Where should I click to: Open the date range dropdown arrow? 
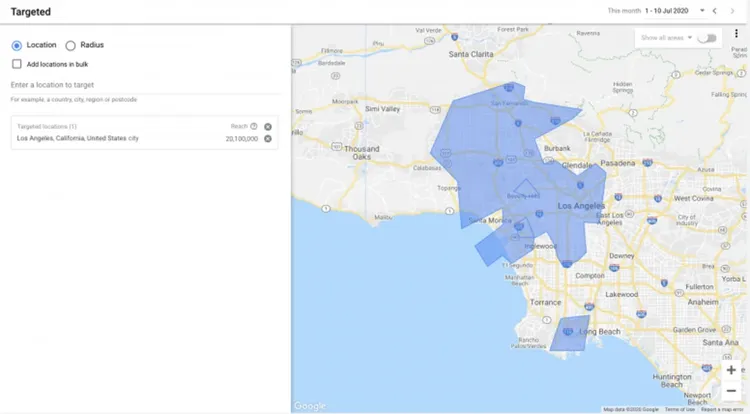(702, 11)
